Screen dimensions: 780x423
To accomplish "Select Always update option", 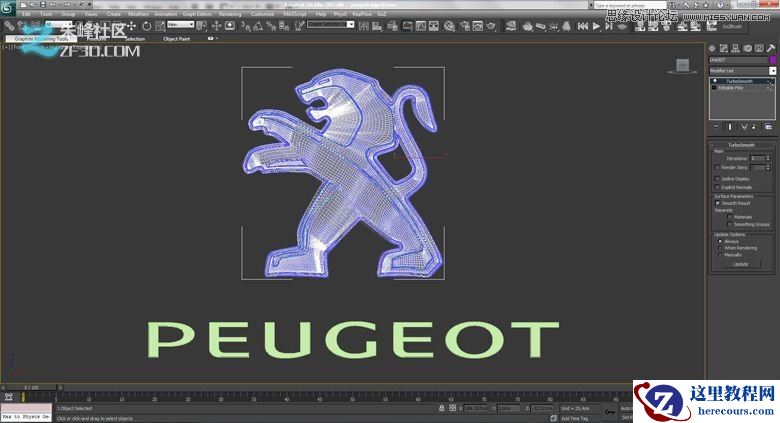I will point(720,241).
